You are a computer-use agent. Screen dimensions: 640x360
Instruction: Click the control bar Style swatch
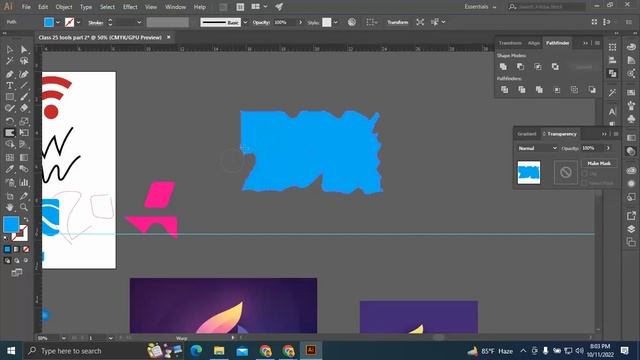click(327, 22)
